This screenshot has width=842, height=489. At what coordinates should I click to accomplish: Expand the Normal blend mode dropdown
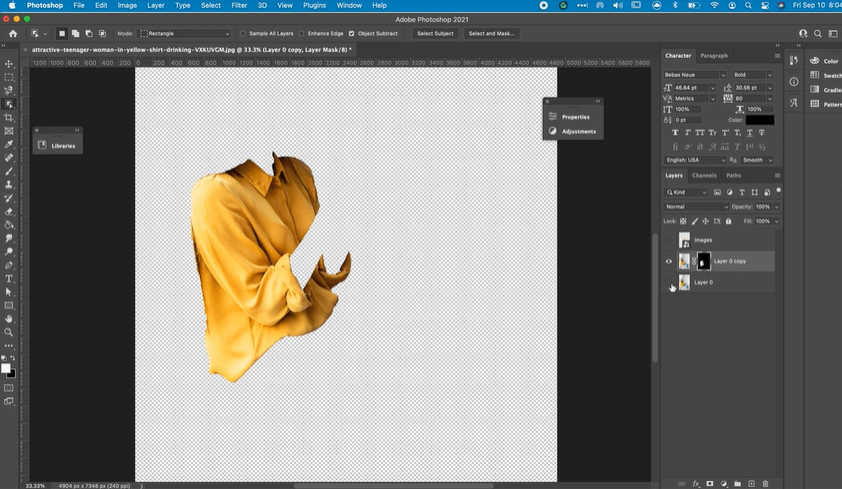[x=696, y=206]
